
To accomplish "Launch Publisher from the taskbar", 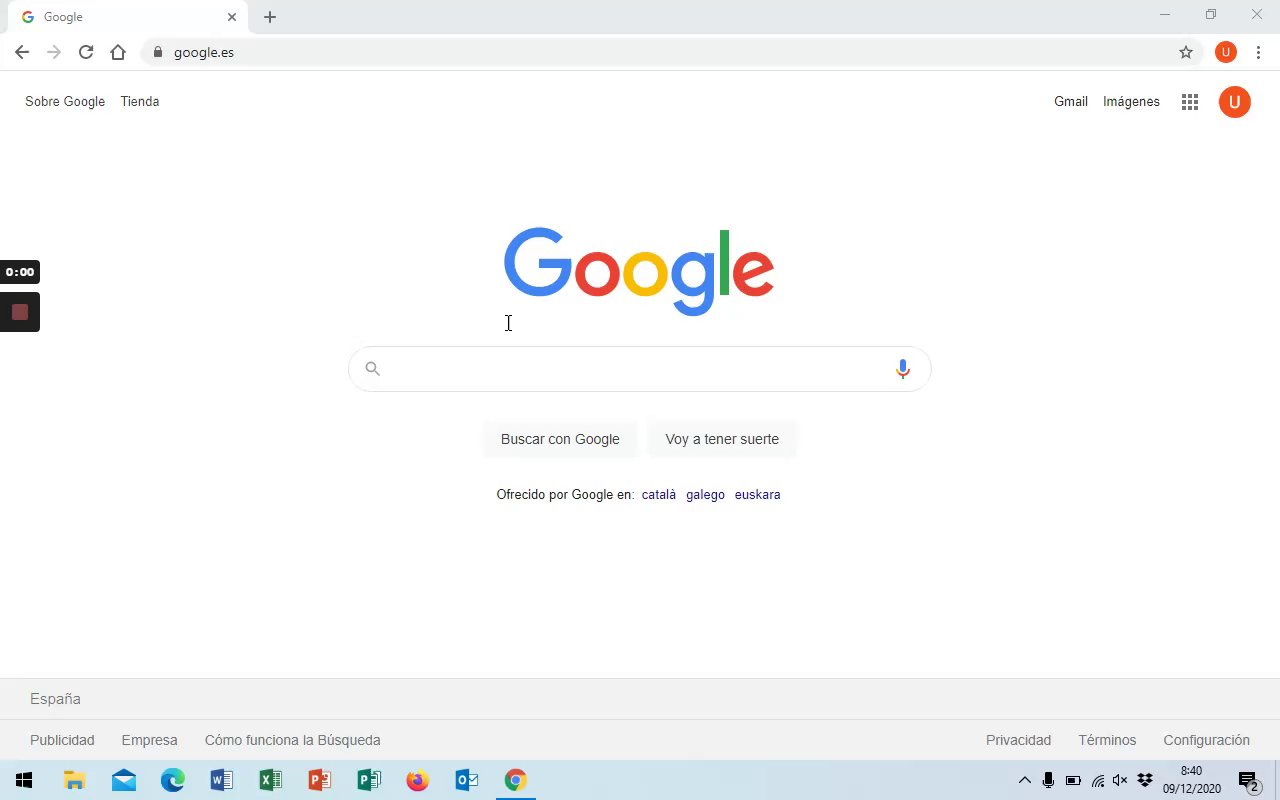I will (369, 780).
